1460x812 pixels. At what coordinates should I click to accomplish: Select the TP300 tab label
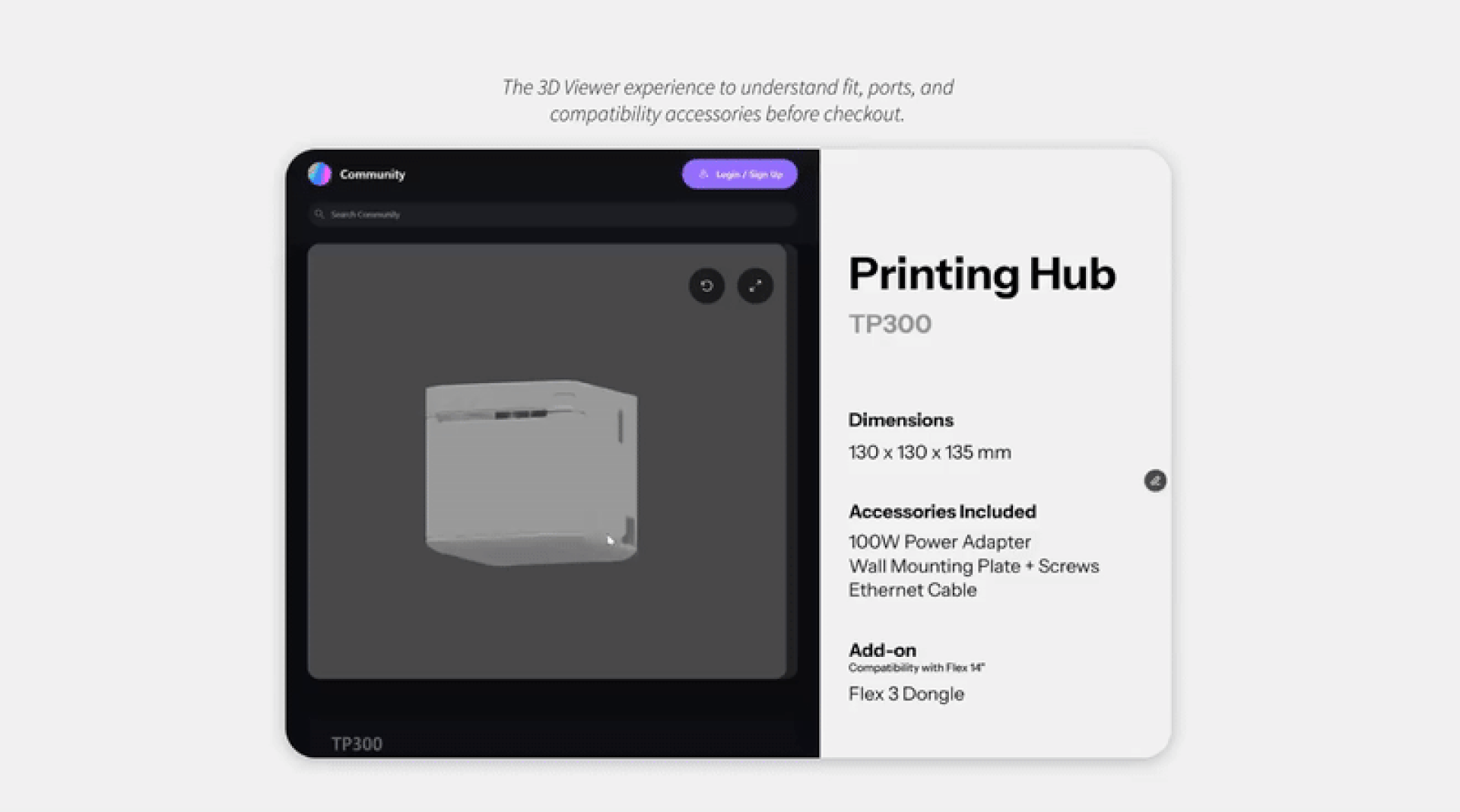click(x=356, y=744)
